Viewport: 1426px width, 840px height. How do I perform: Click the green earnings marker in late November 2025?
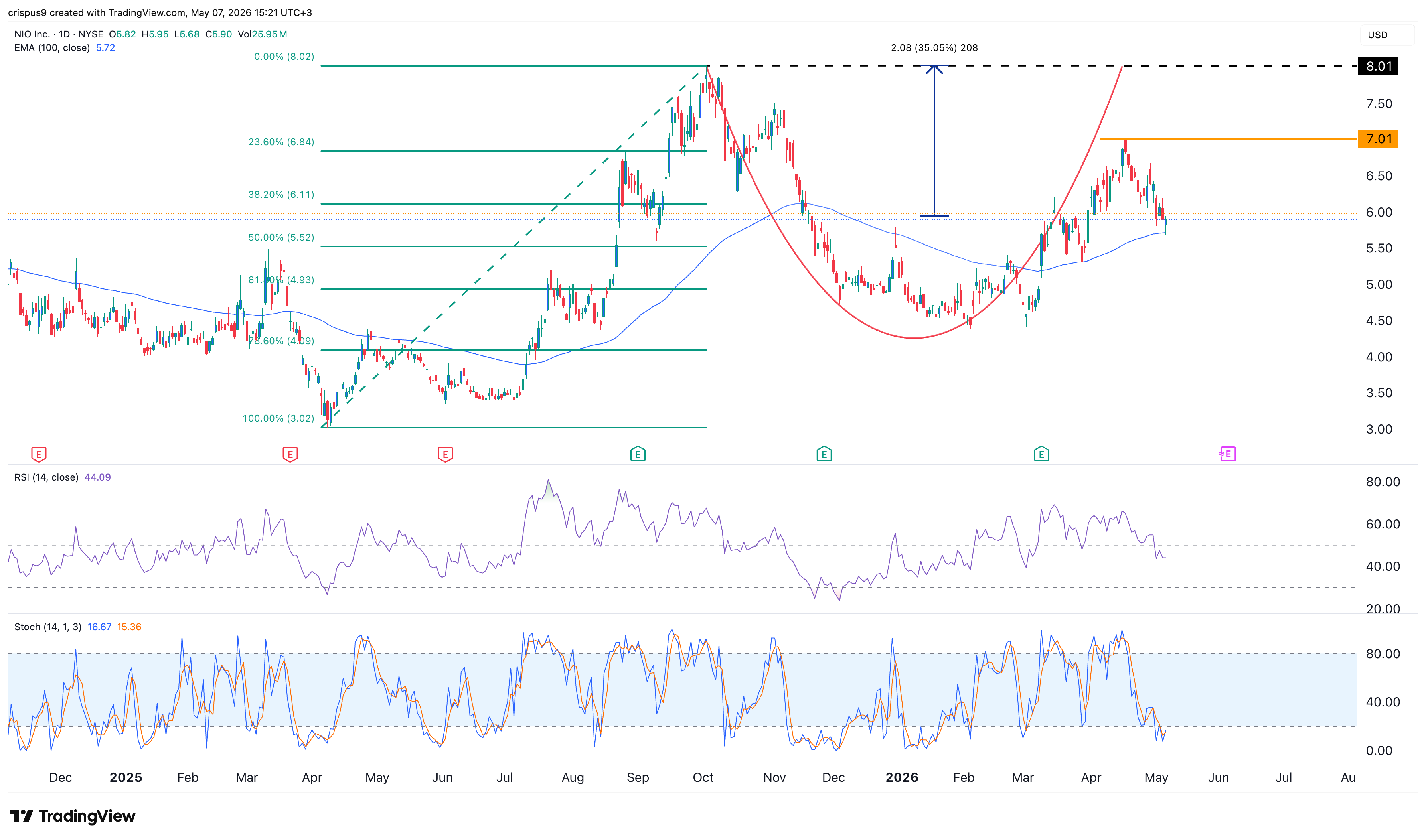pos(824,454)
